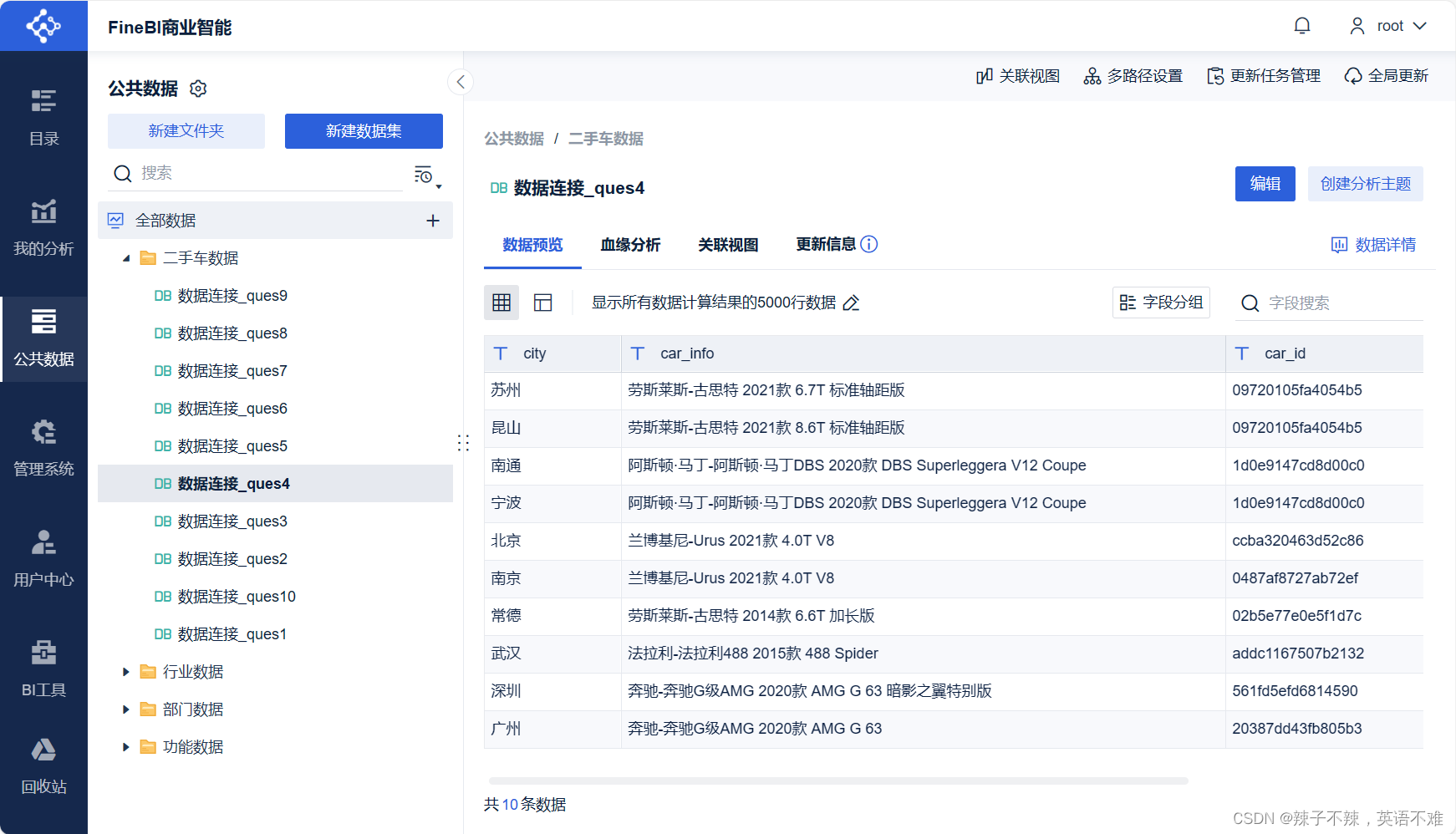The image size is (1456, 834).
Task: Focus the 搜索 field in data panel
Action: 257,173
